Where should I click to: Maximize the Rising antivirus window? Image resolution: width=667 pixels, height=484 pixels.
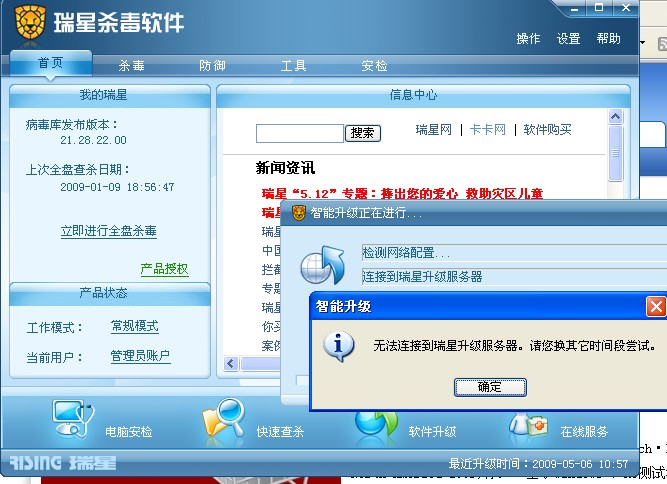click(599, 8)
